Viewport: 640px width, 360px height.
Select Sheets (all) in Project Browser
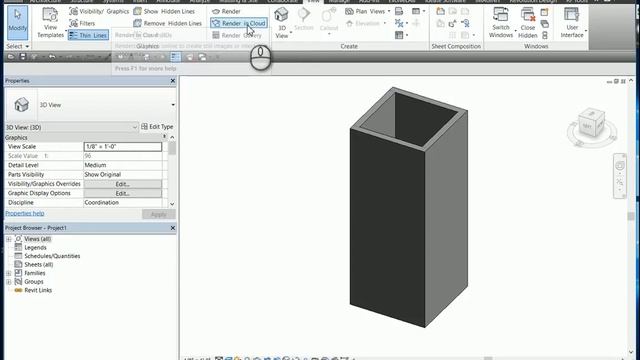38,265
